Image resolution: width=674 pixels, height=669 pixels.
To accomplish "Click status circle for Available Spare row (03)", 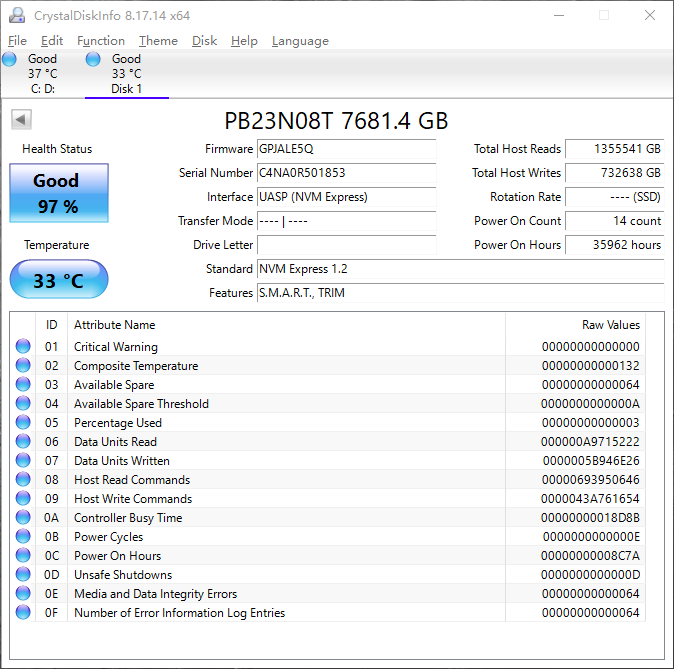I will click(x=23, y=384).
